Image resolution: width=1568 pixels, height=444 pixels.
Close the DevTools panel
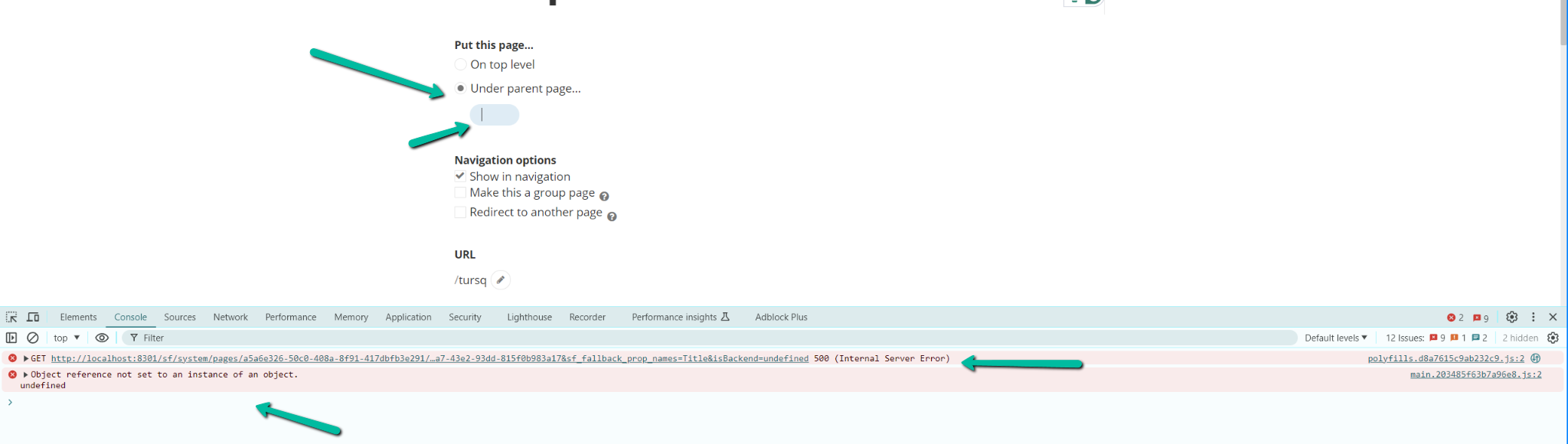pyautogui.click(x=1553, y=317)
